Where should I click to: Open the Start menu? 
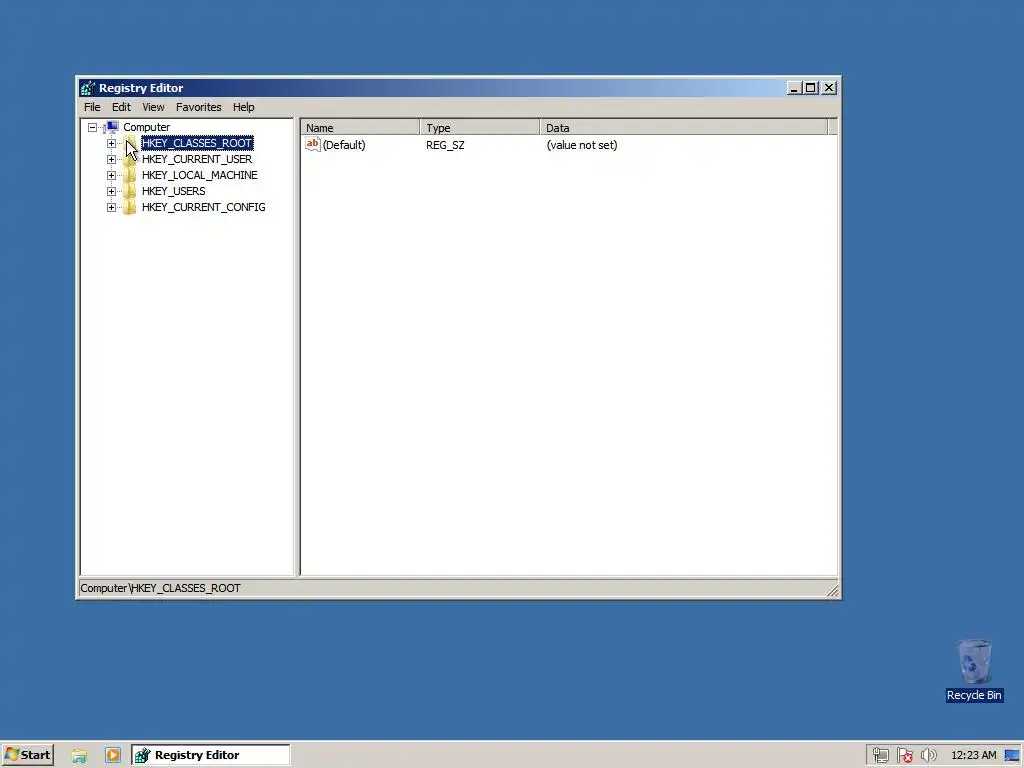pos(27,755)
